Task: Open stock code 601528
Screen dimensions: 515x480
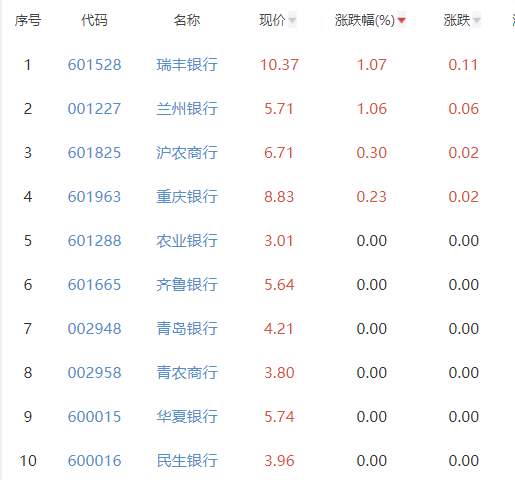Action: 94,65
